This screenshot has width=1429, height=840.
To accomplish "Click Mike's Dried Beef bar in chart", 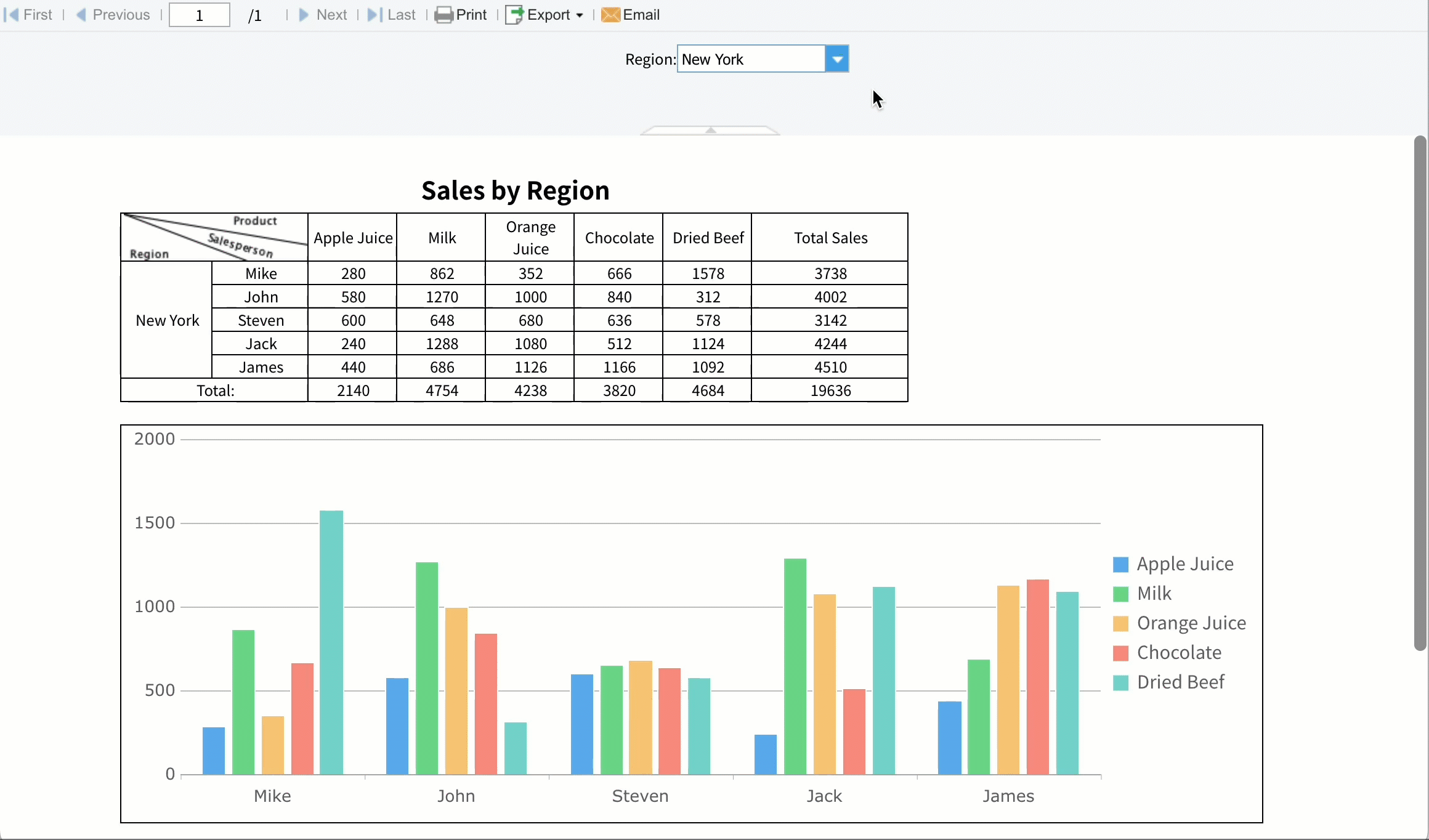I will 331,642.
